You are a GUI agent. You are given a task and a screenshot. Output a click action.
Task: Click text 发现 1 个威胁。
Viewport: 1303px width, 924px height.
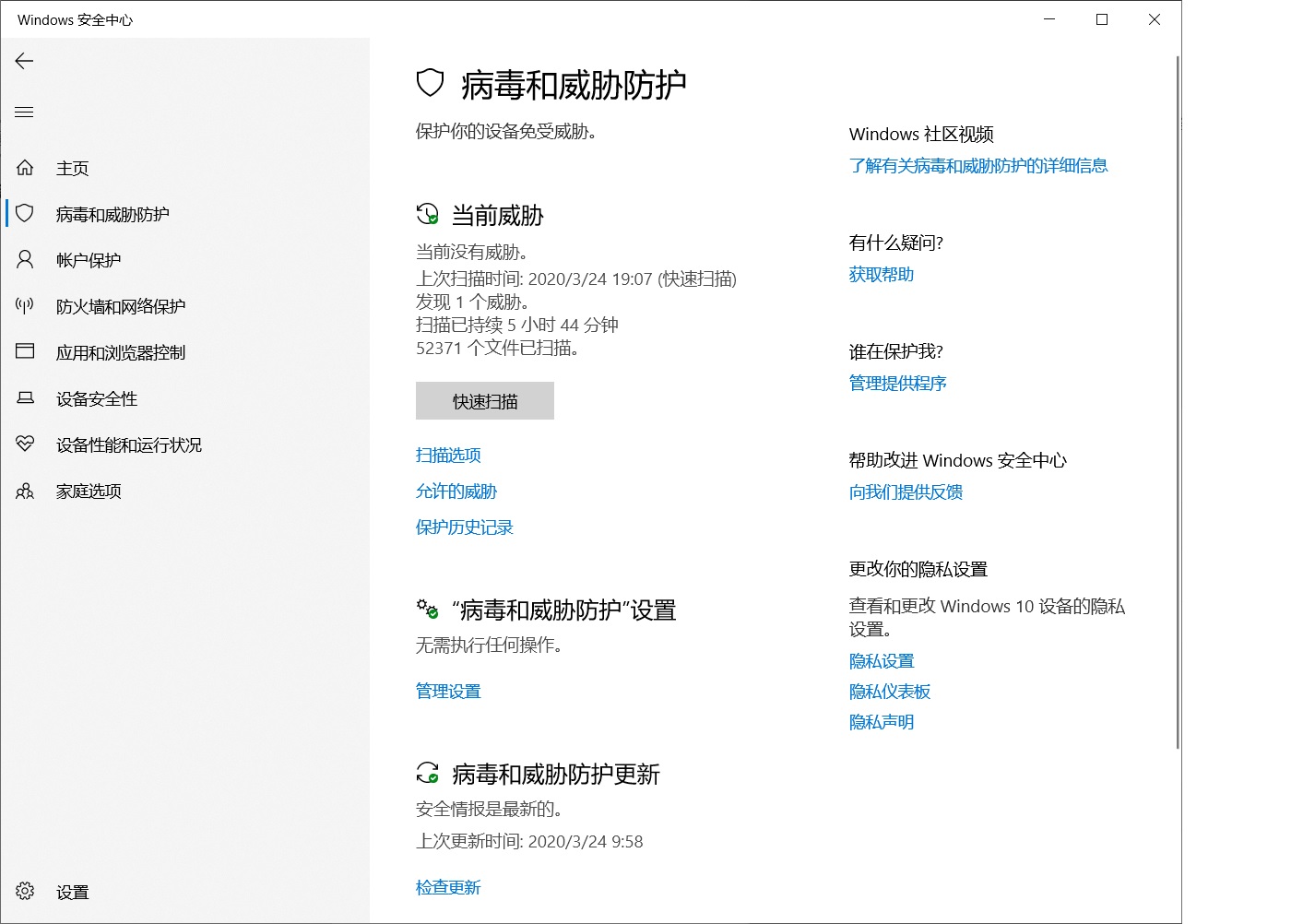472,302
